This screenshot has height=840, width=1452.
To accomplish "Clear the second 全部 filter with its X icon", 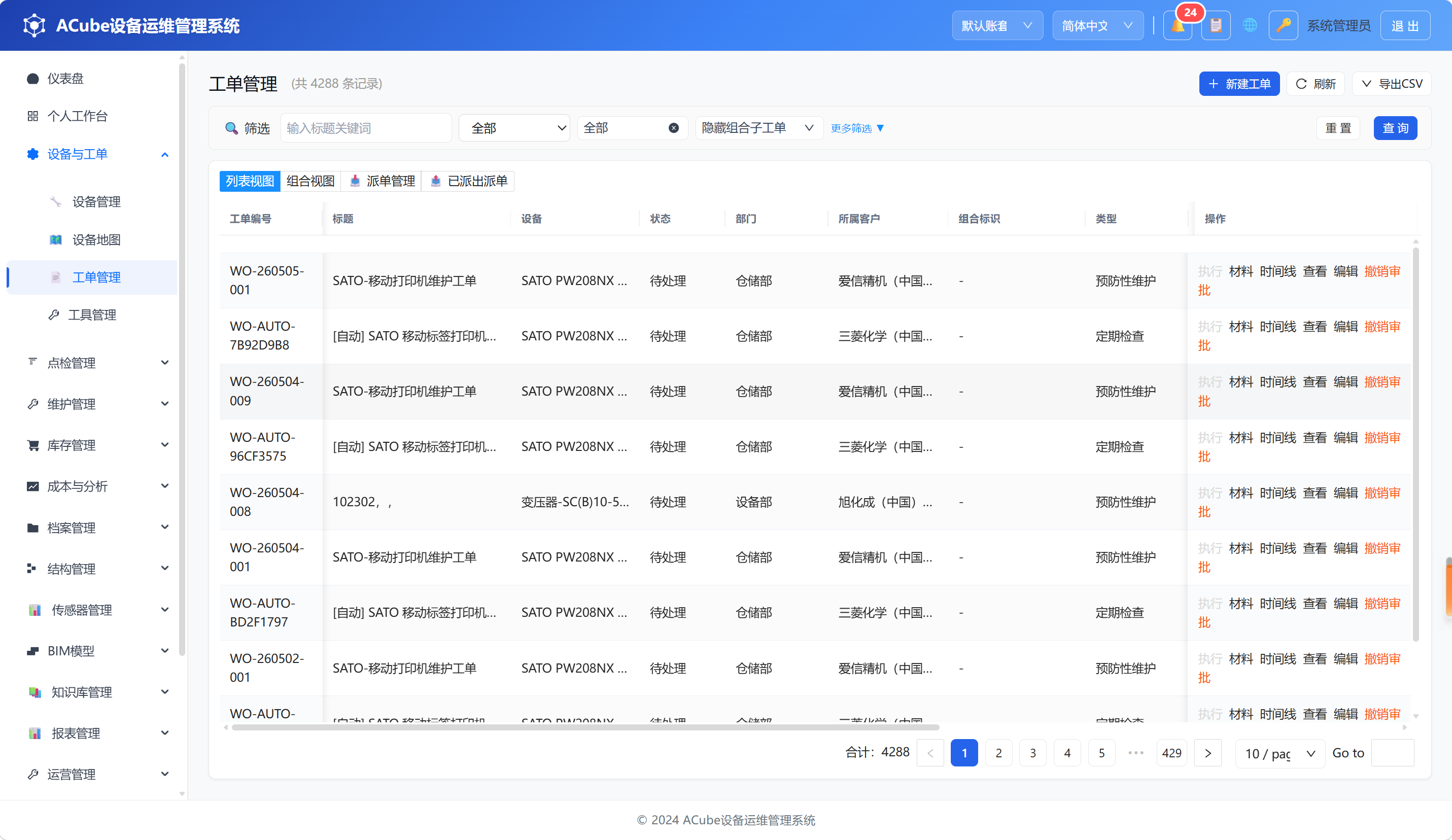I will coord(673,128).
